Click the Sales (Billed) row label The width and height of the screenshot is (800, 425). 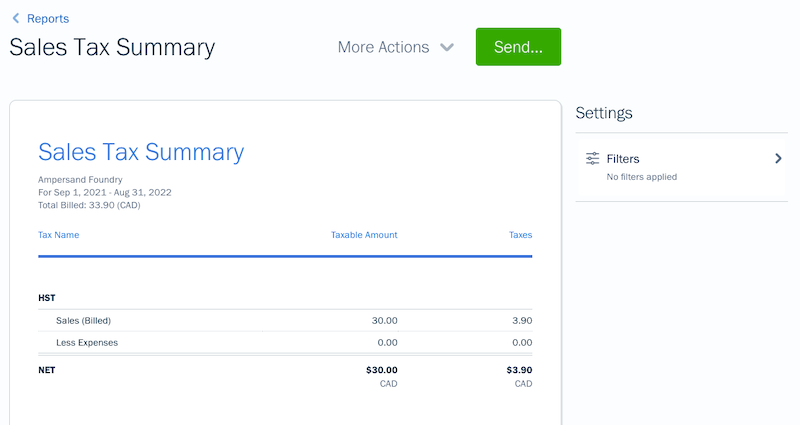coord(83,321)
